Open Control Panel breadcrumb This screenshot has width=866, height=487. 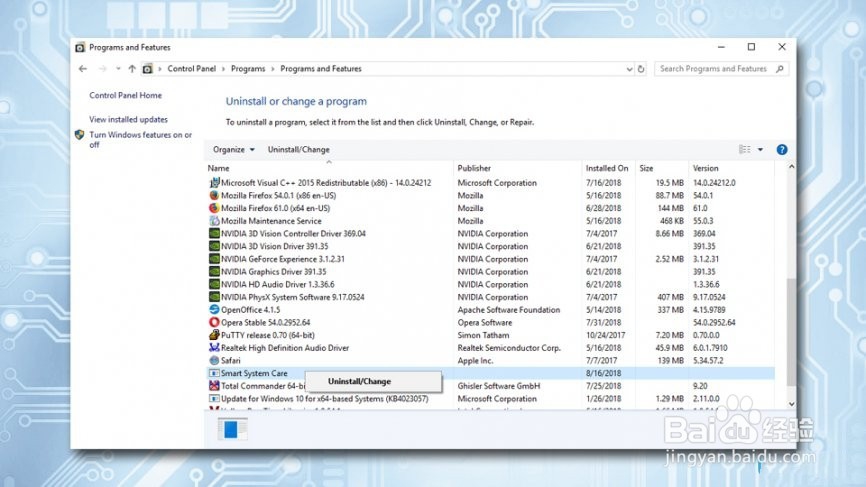[192, 69]
